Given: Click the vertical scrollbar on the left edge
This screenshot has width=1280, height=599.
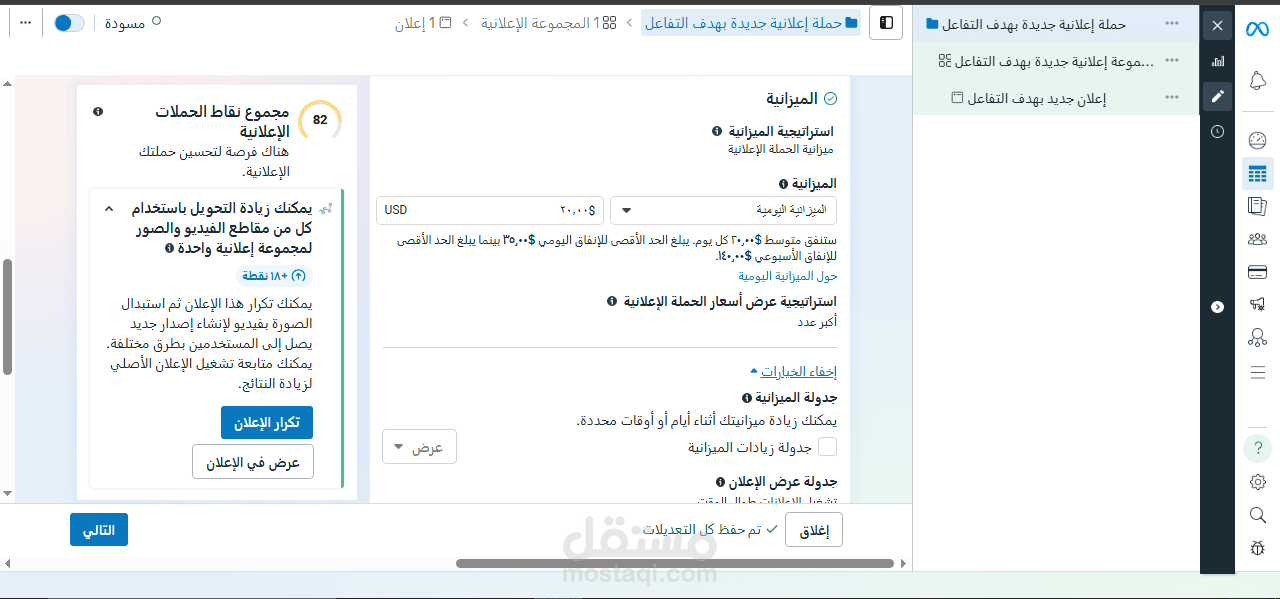Looking at the screenshot, I should 8,317.
